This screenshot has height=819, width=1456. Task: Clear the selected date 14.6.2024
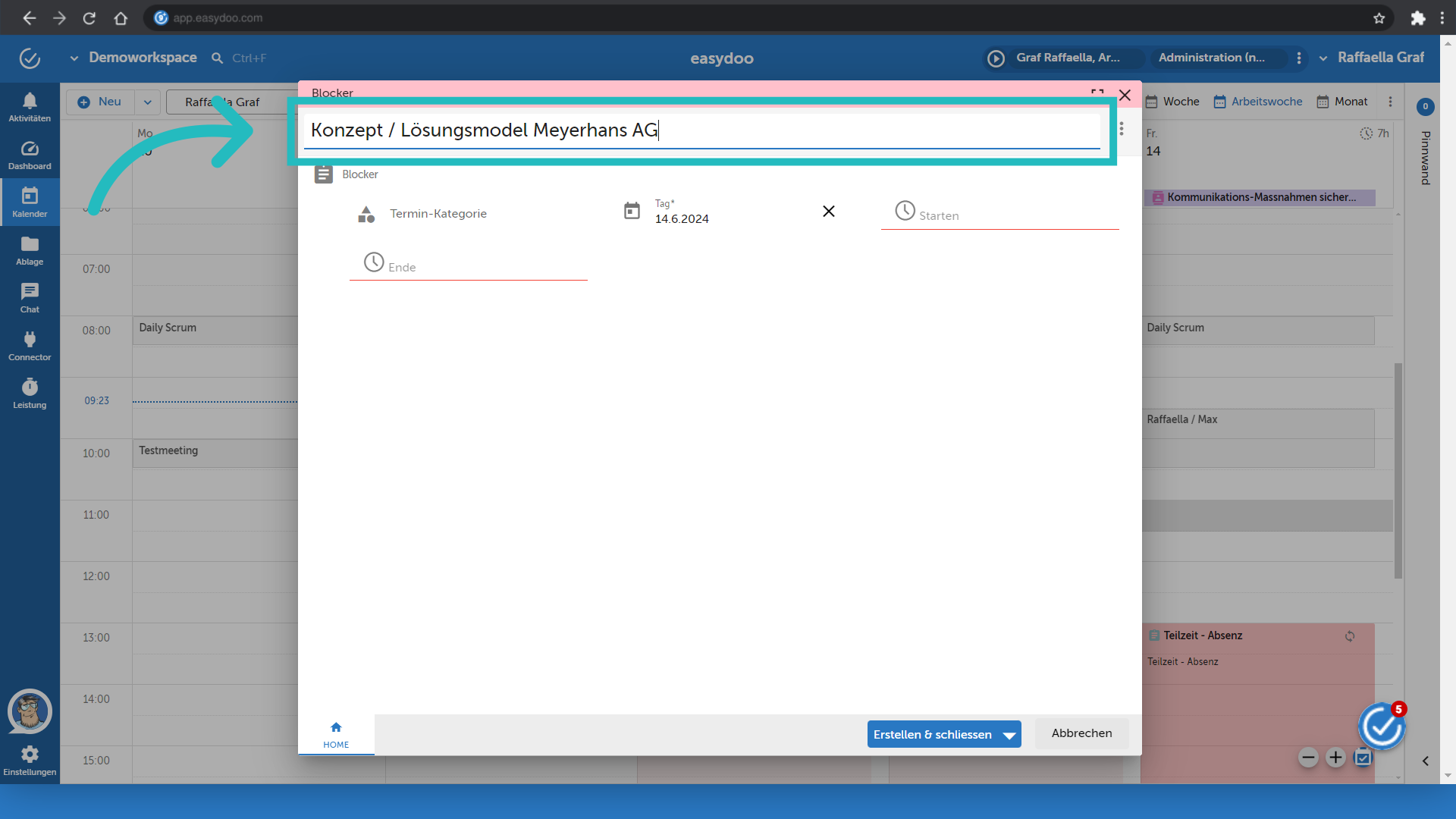(x=829, y=211)
